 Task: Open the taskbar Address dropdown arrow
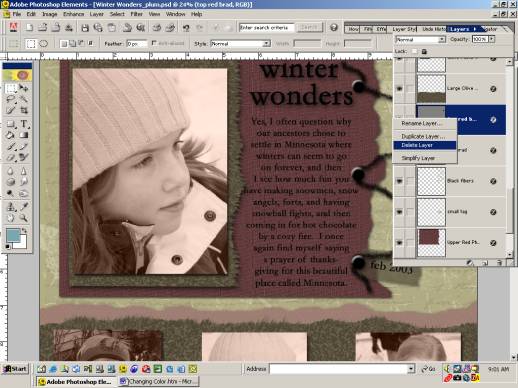tap(411, 369)
